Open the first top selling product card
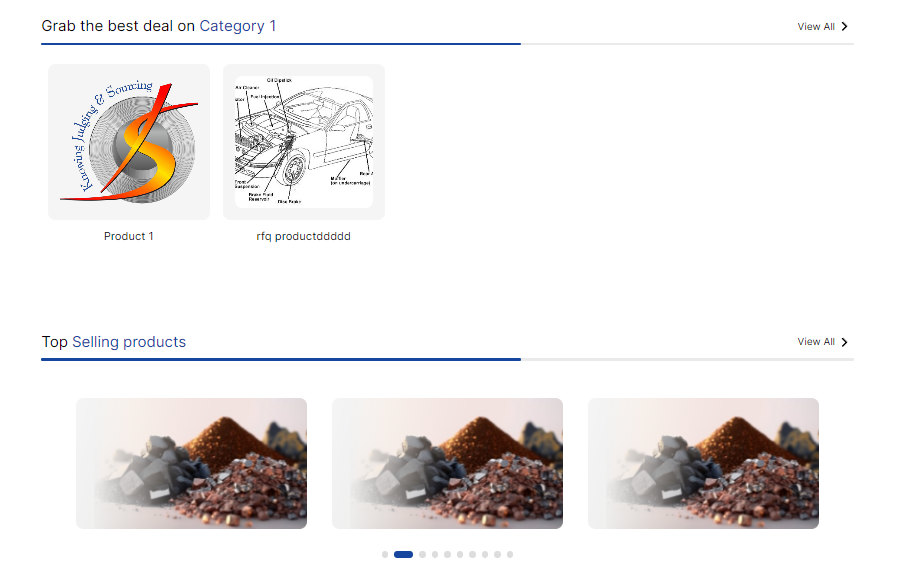This screenshot has width=910, height=573. pyautogui.click(x=192, y=463)
